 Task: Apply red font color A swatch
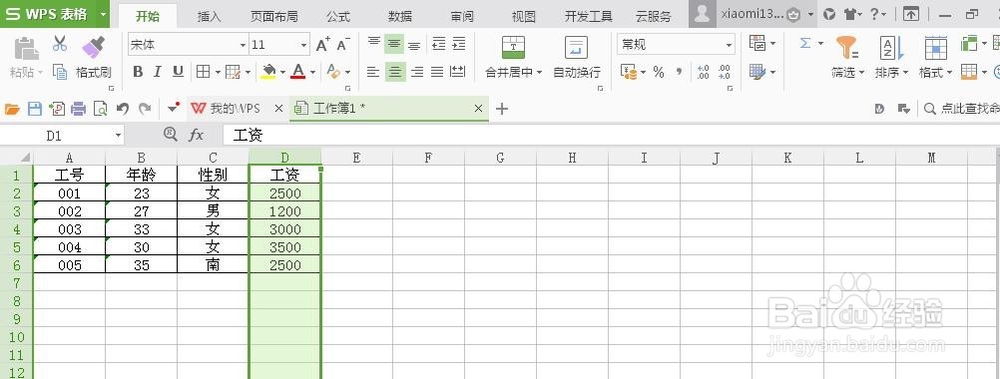297,71
